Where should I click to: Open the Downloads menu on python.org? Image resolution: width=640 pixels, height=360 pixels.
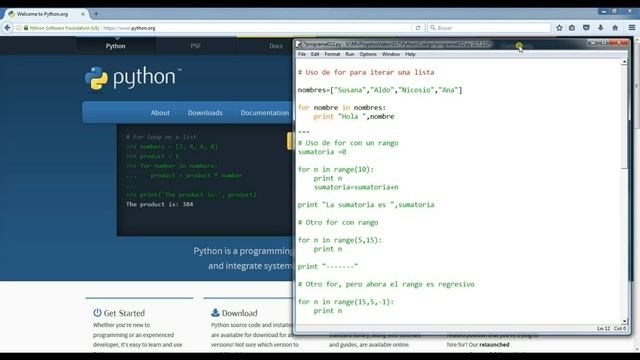coord(205,113)
